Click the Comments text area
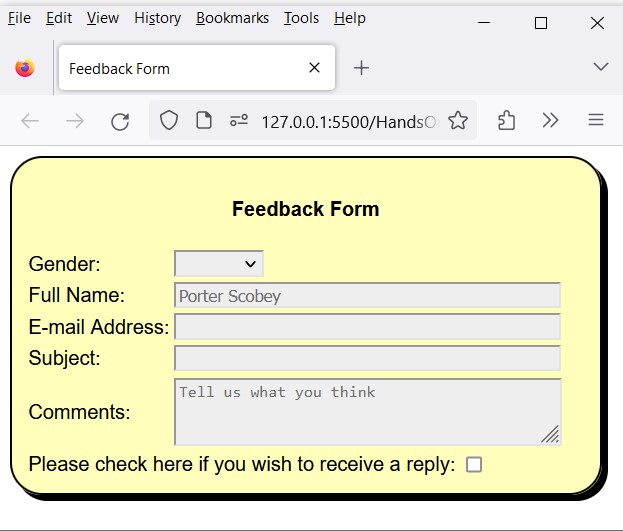The width and height of the screenshot is (623, 531). click(x=368, y=412)
